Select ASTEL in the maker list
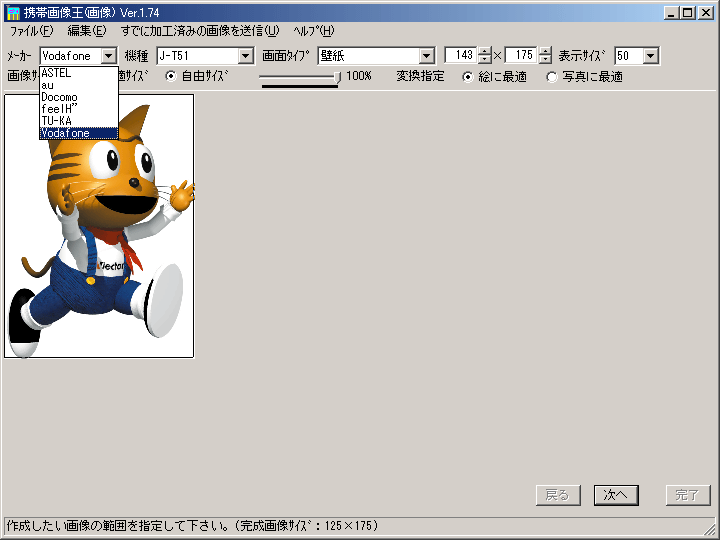Image resolution: width=720 pixels, height=540 pixels. (x=79, y=73)
